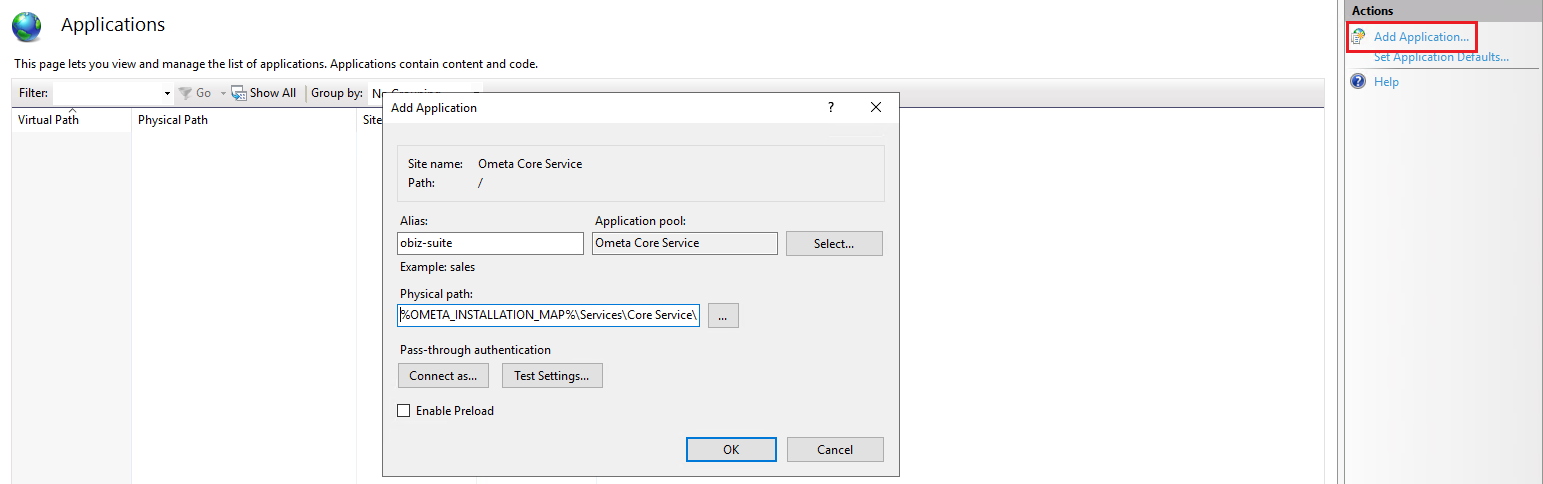Click Cancel in Add Application dialog
The image size is (1543, 484).
pyautogui.click(x=835, y=450)
